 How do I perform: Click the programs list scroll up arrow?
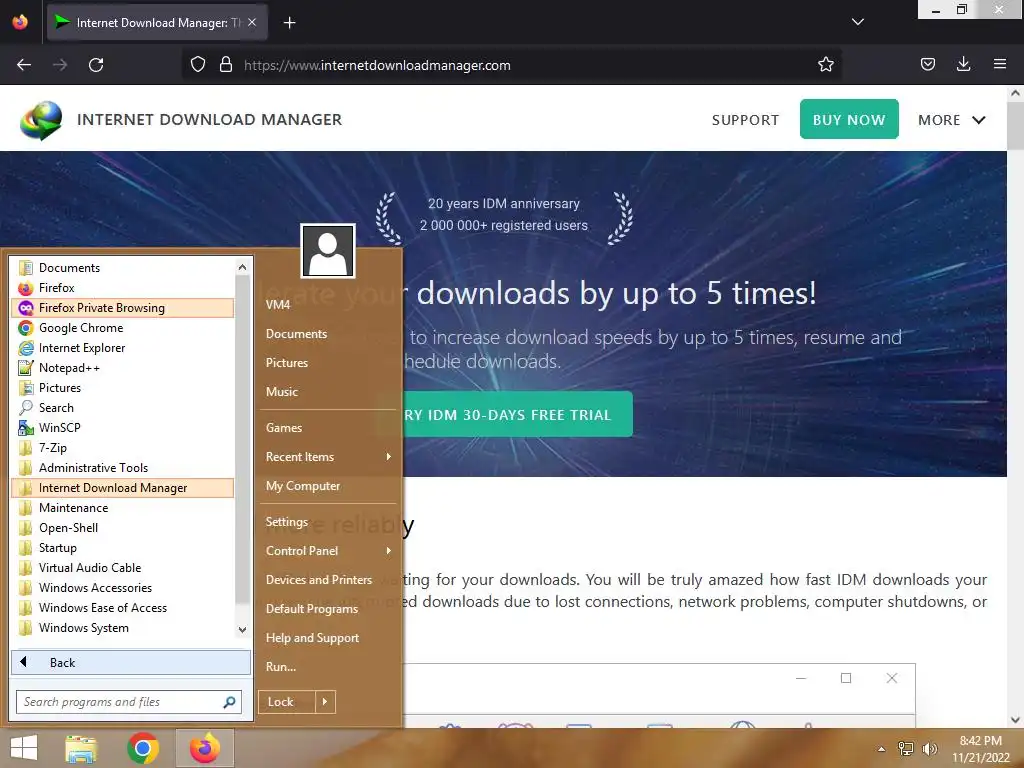[x=242, y=267]
